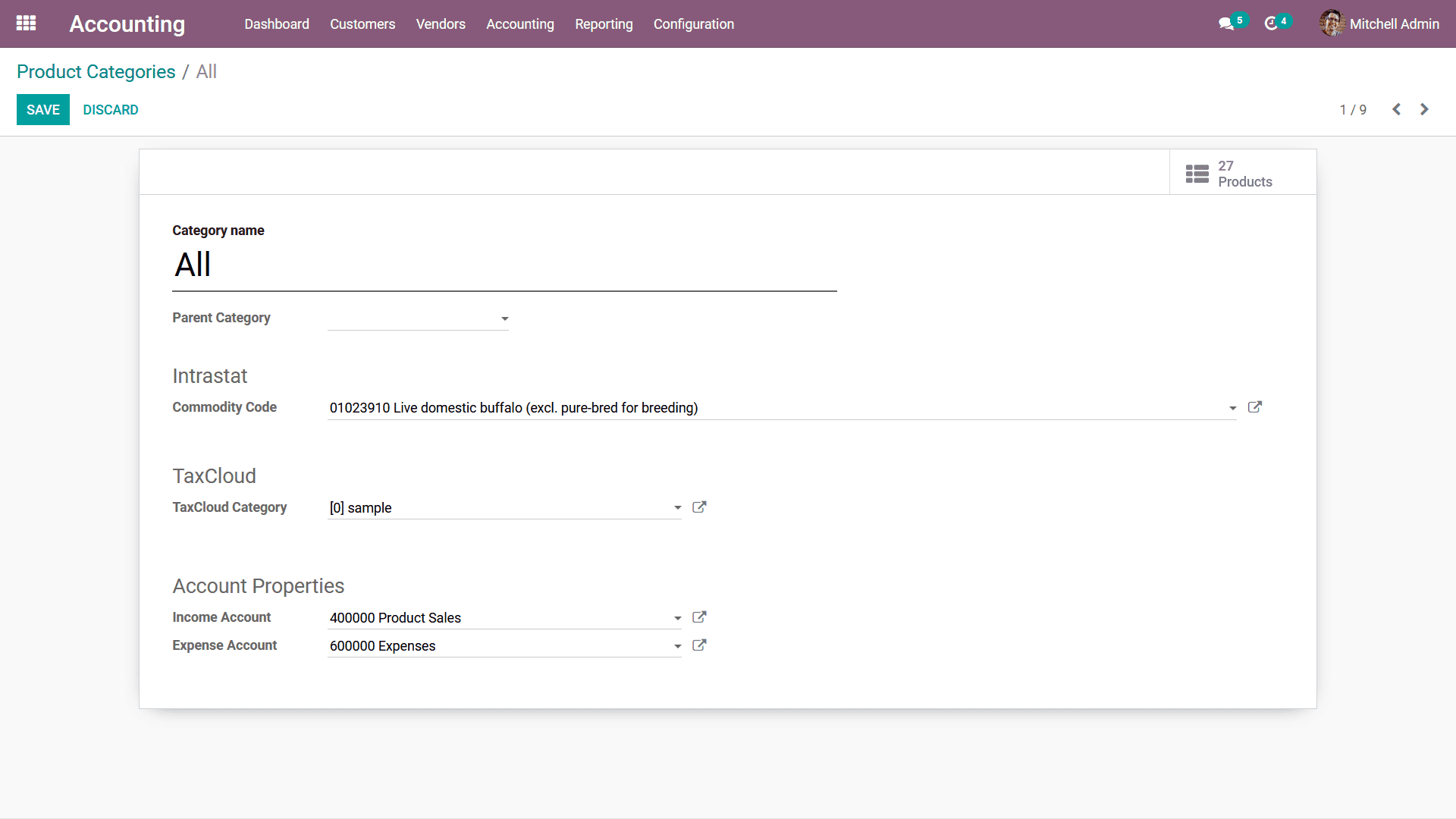The image size is (1456, 819).
Task: Open the apps grid menu icon
Action: point(26,24)
